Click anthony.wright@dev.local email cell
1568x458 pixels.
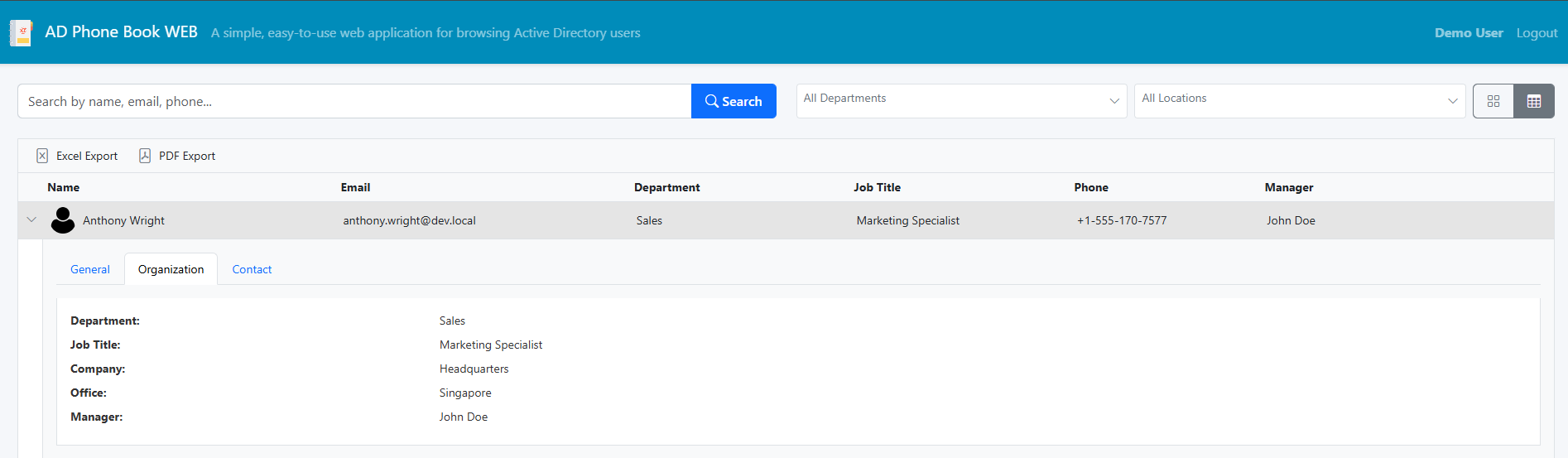(409, 220)
